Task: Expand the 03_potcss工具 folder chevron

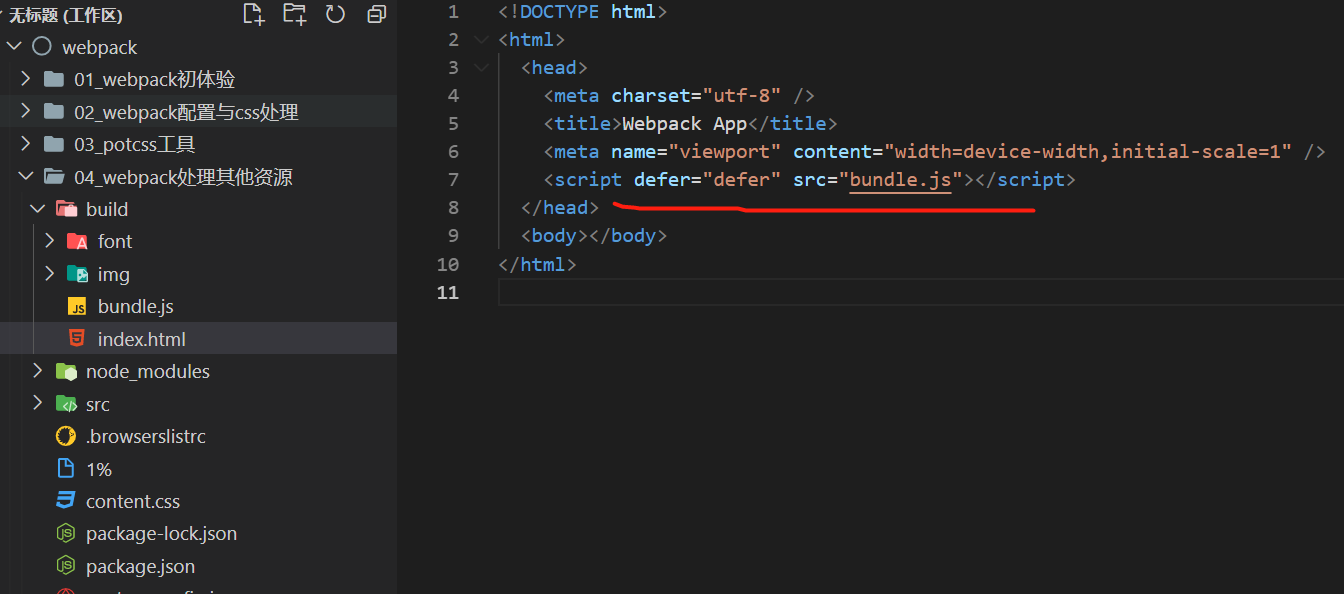Action: (26, 144)
